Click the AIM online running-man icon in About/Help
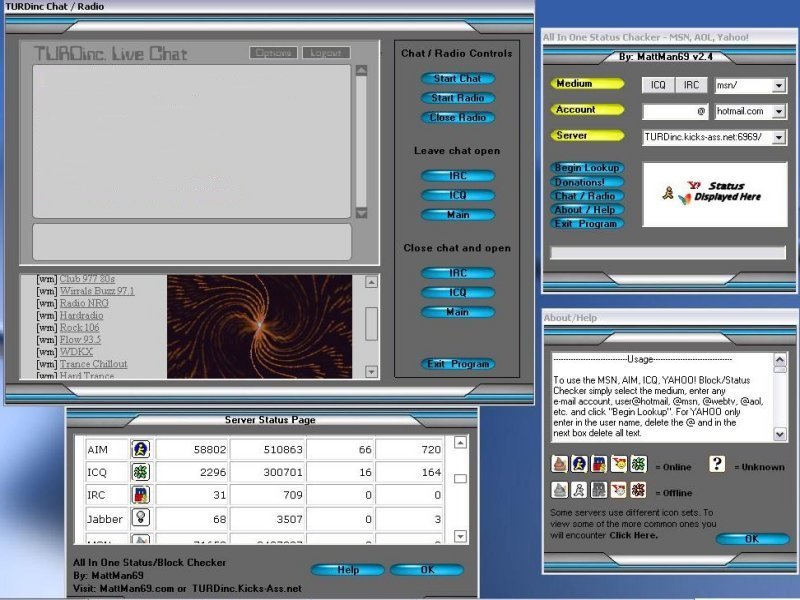Image resolution: width=800 pixels, height=600 pixels. [x=579, y=464]
